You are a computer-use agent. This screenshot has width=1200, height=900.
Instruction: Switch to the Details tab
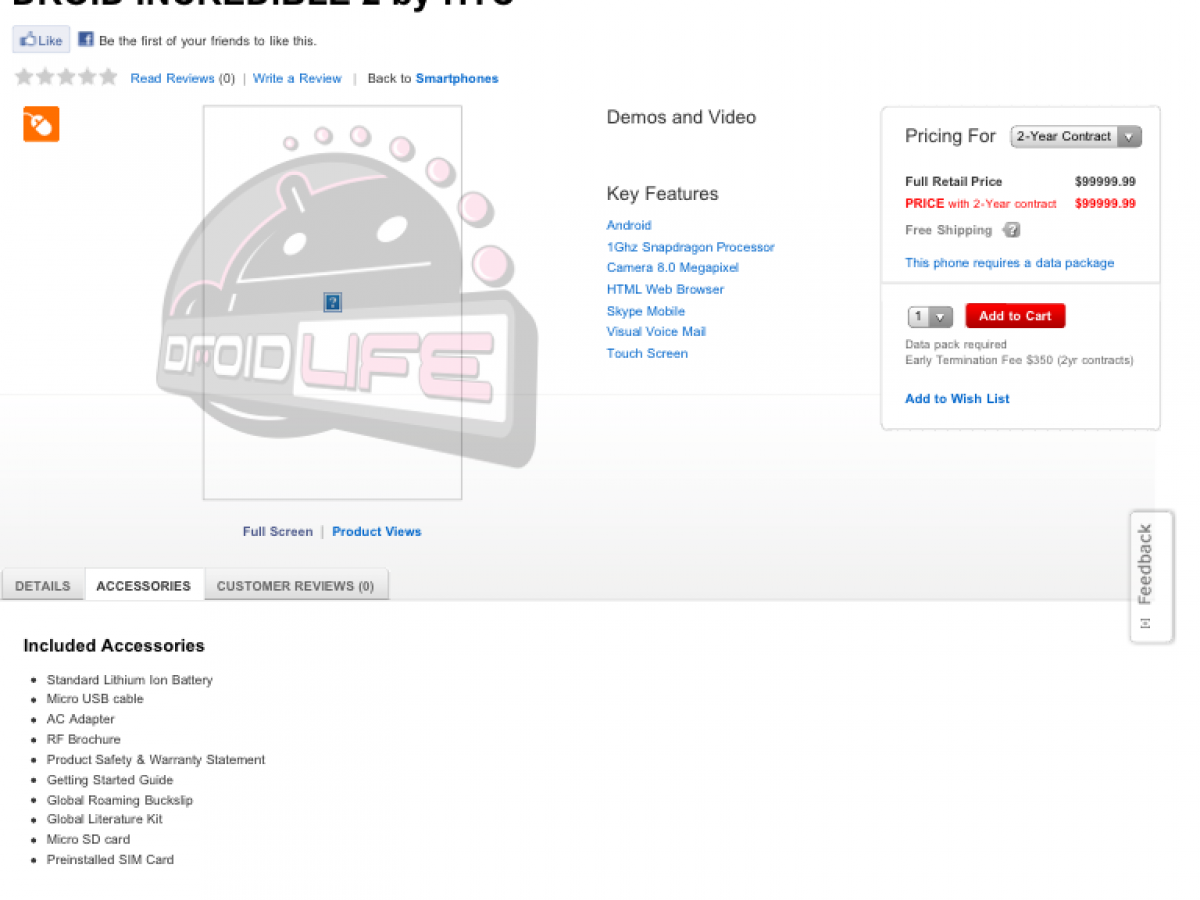coord(43,586)
